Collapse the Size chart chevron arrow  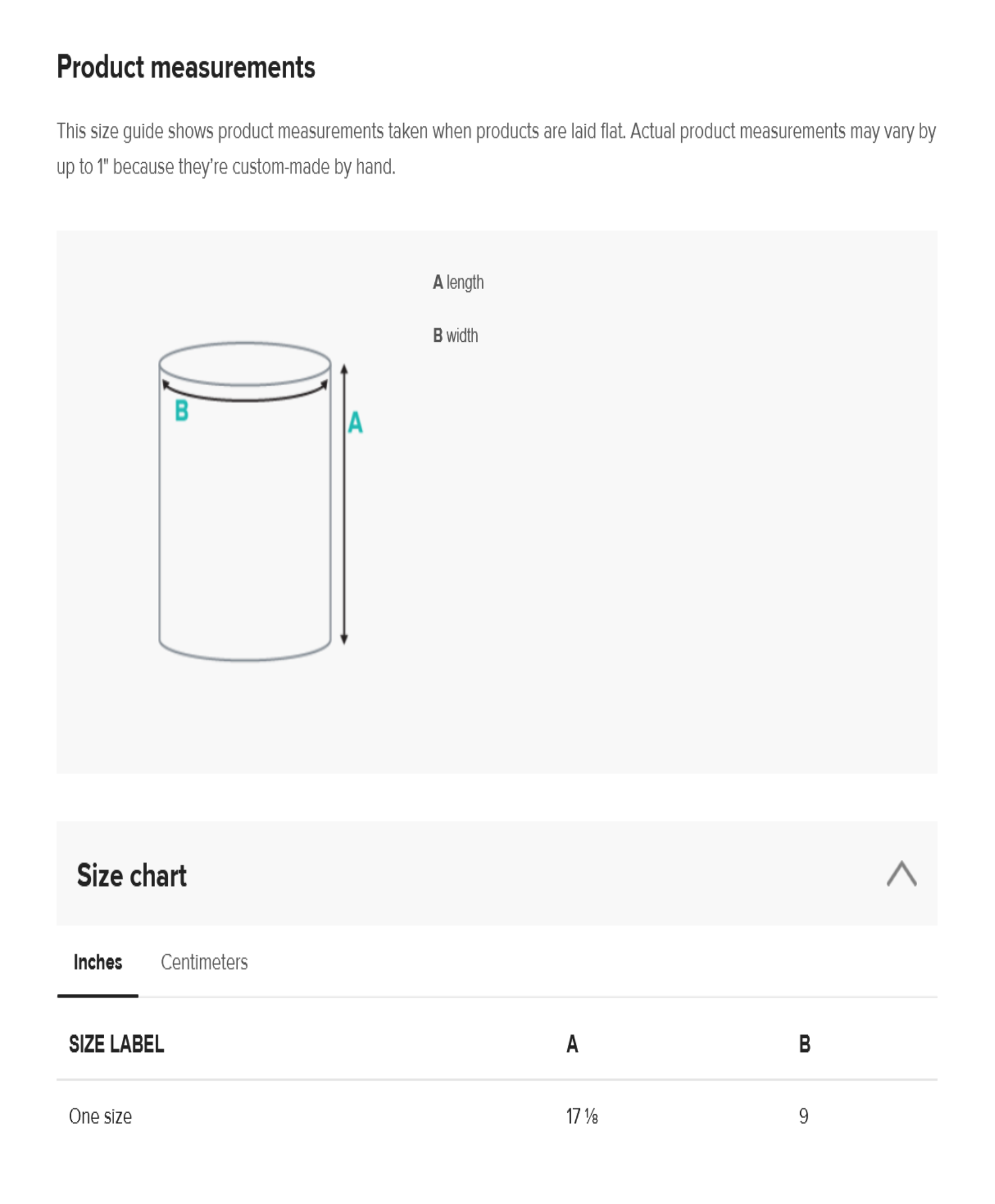[901, 874]
